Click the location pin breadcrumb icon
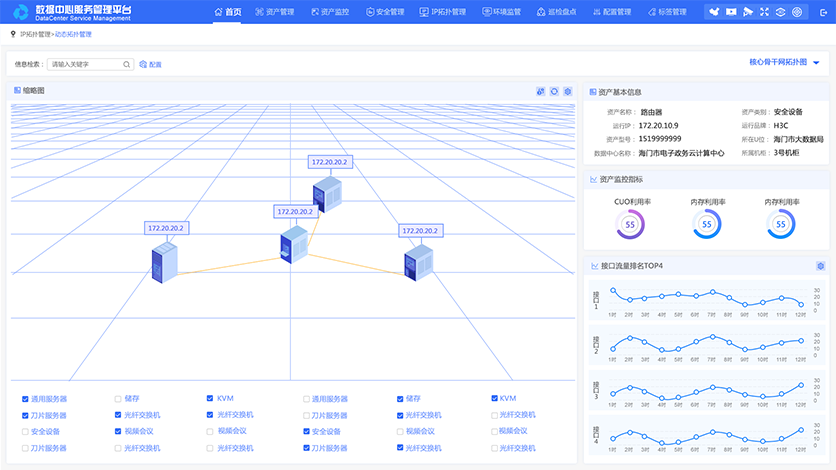Screen dimensions: 836x470 (13, 34)
